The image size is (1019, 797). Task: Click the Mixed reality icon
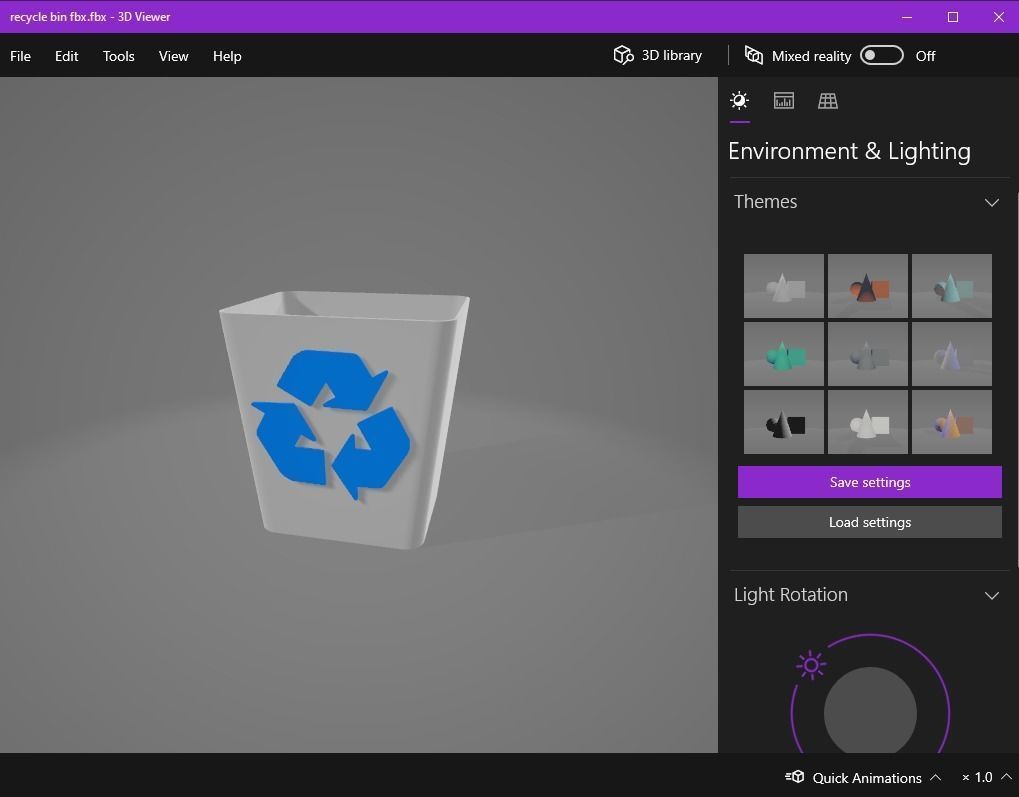point(754,55)
